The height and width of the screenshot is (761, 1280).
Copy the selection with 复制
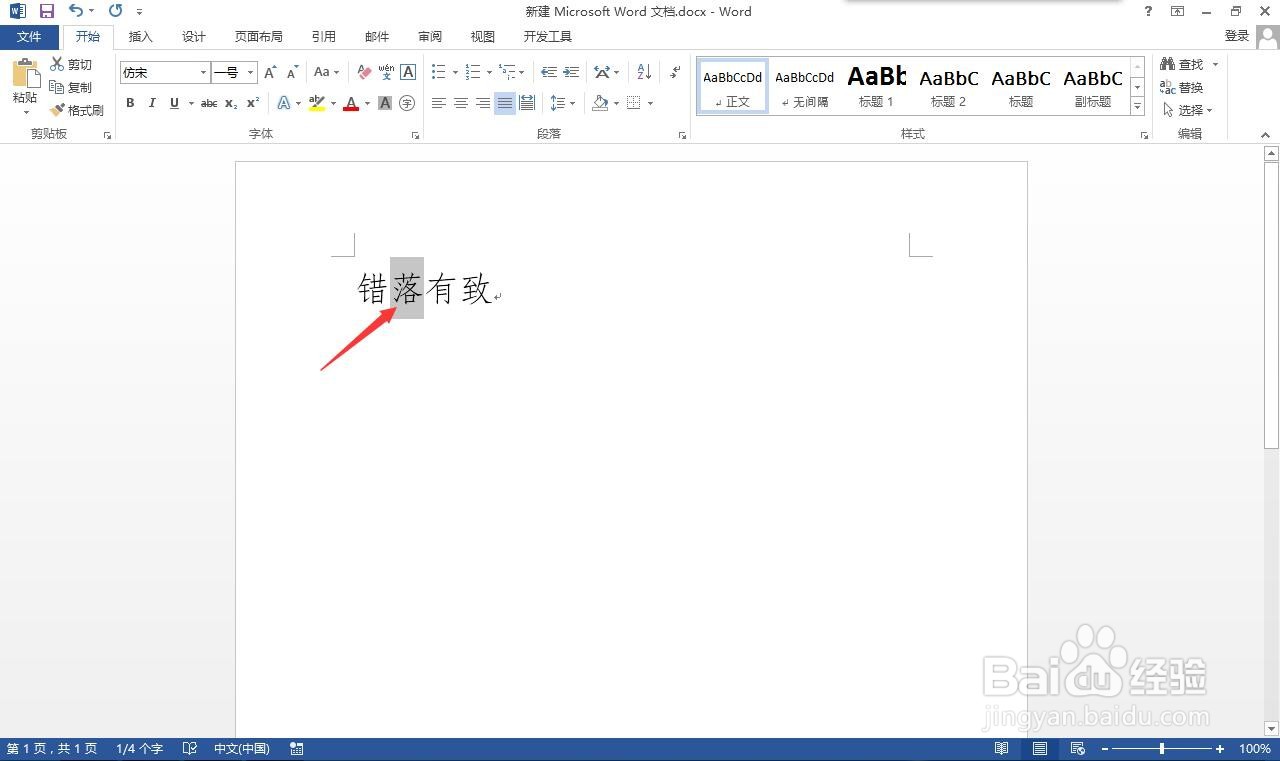pos(72,87)
